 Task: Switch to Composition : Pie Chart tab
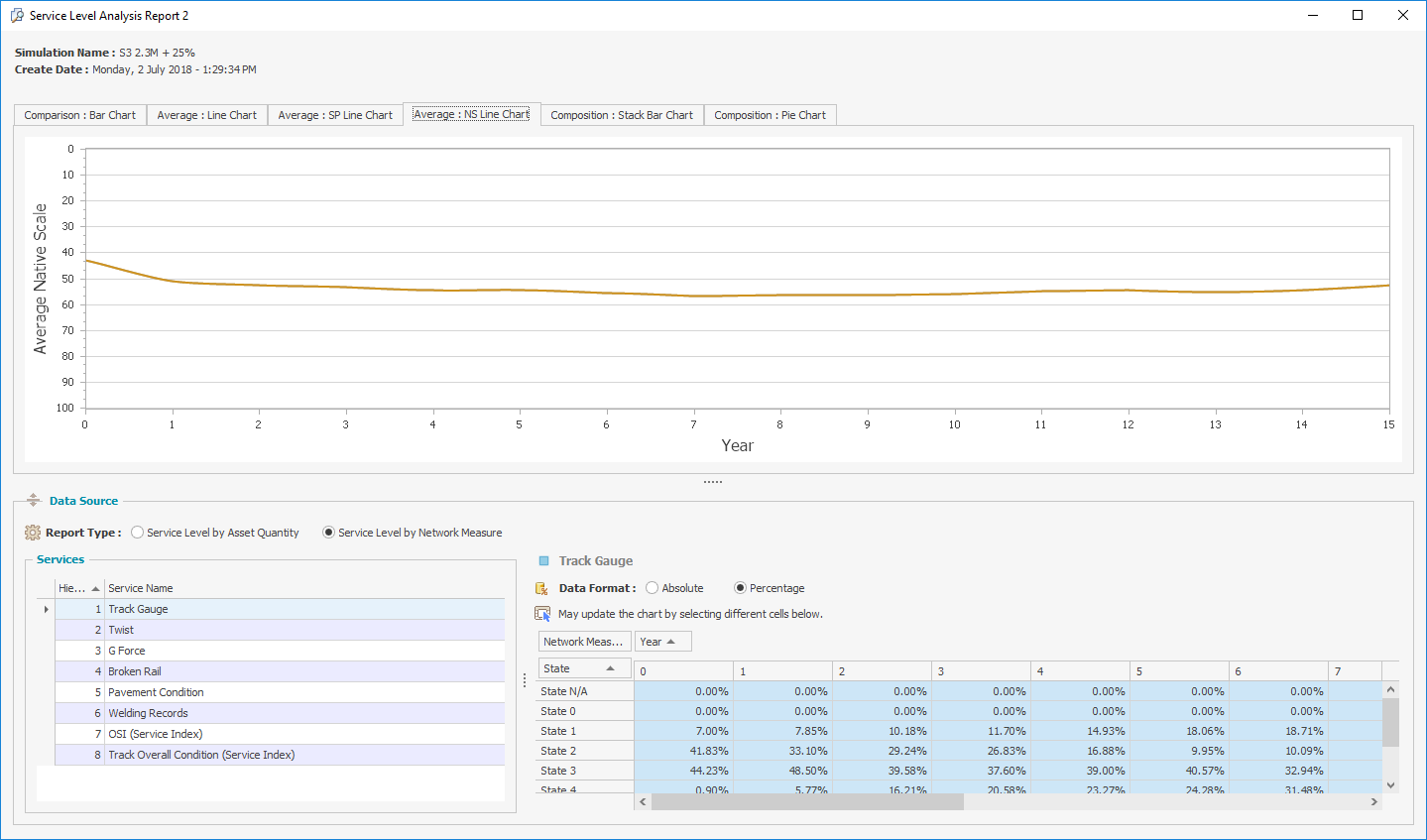point(770,115)
